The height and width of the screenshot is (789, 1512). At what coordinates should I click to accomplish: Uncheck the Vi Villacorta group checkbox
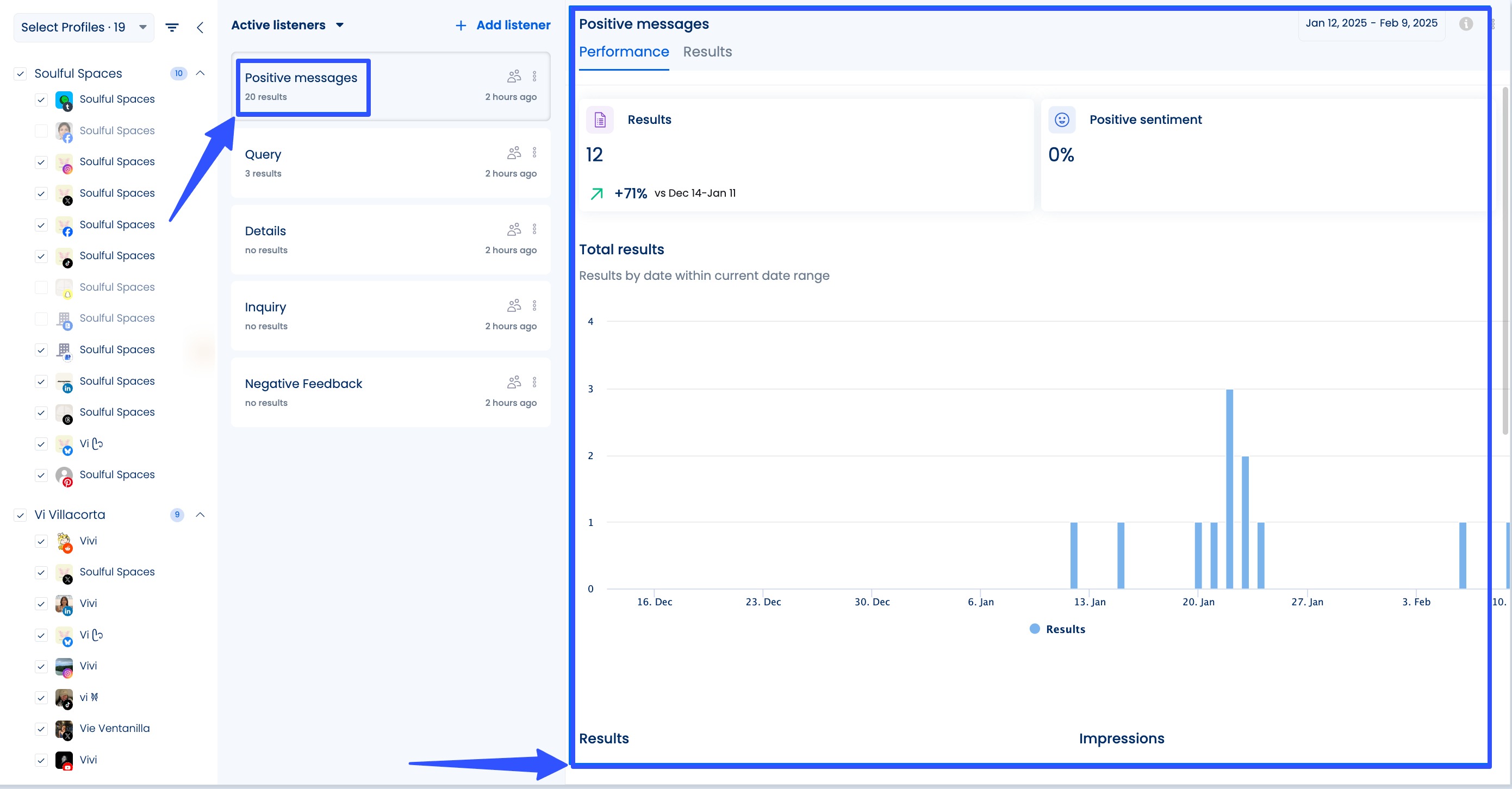[21, 516]
